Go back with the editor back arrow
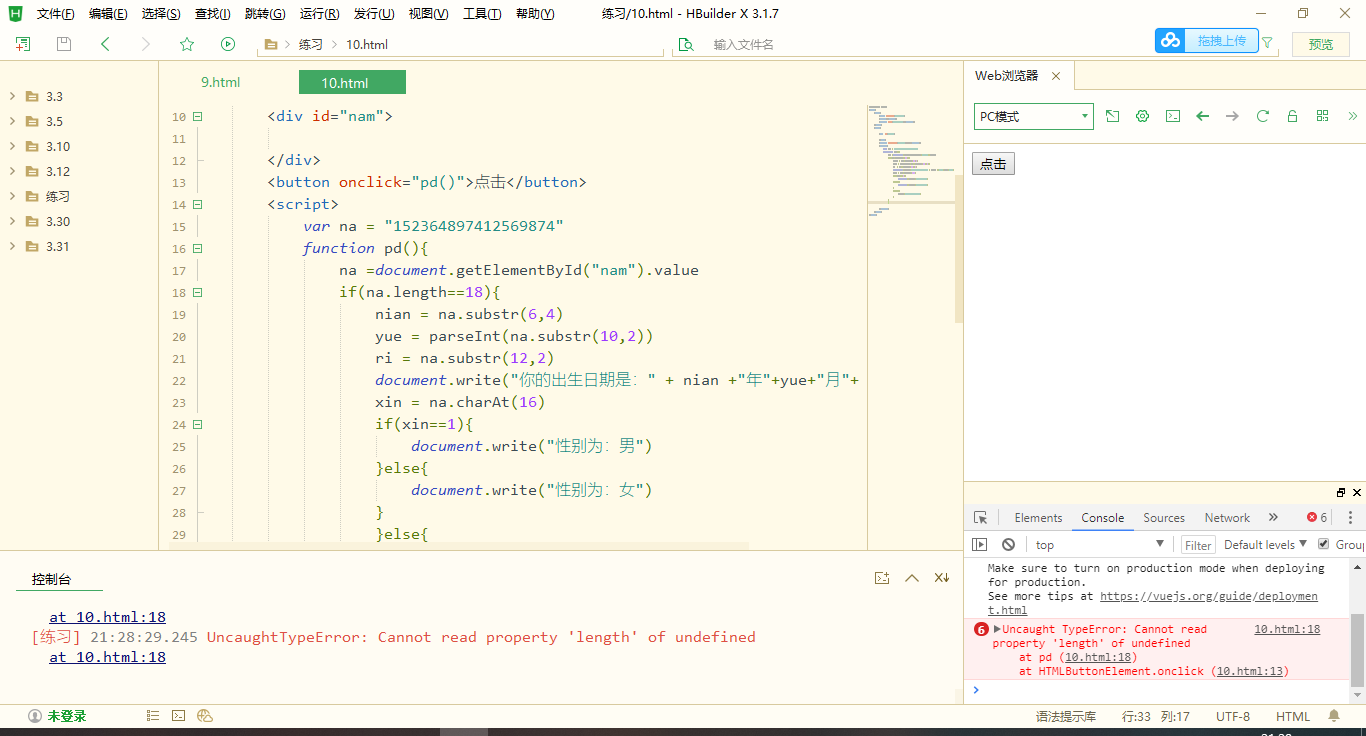Screen dimensions: 1366x736 point(105,44)
